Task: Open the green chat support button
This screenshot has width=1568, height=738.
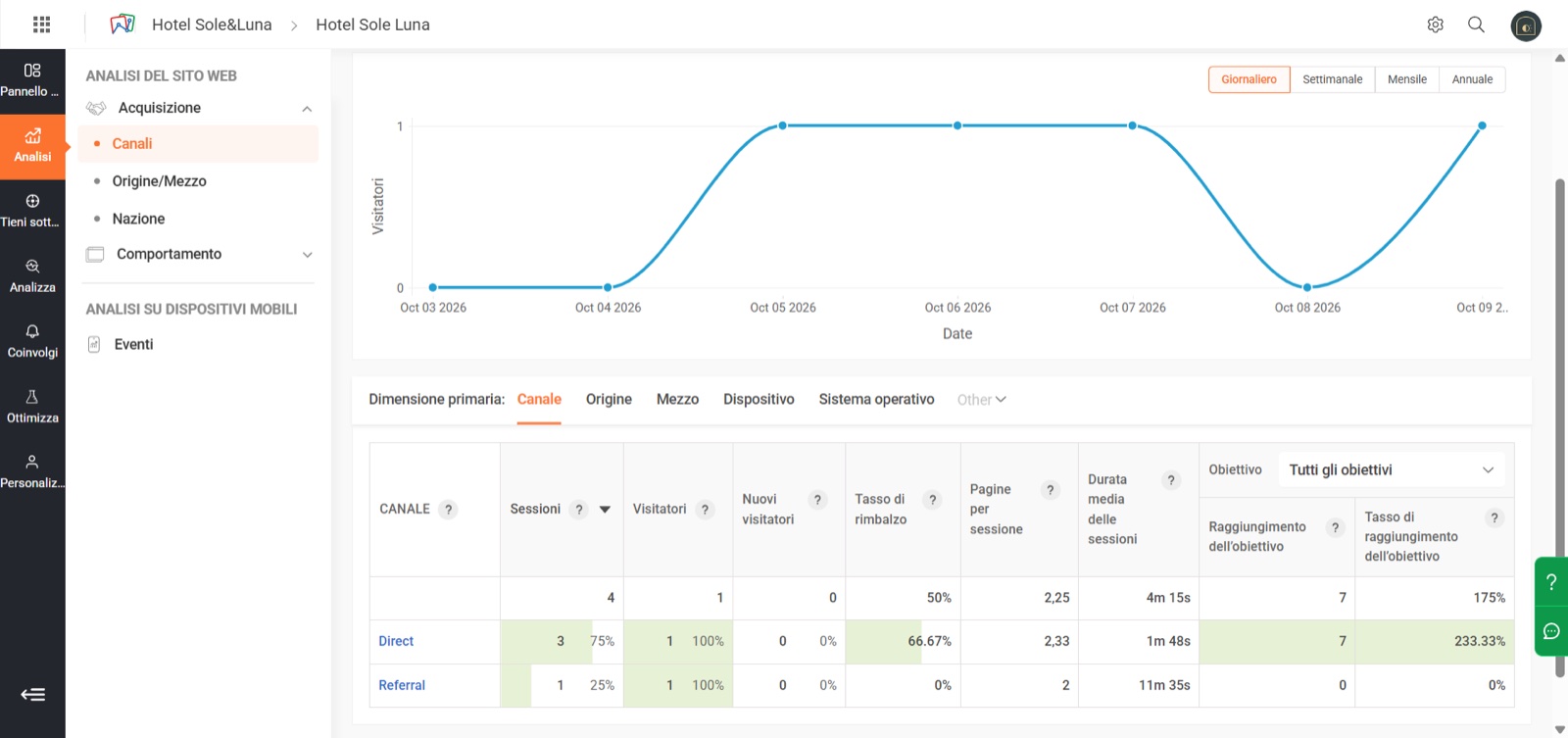Action: coord(1551,631)
